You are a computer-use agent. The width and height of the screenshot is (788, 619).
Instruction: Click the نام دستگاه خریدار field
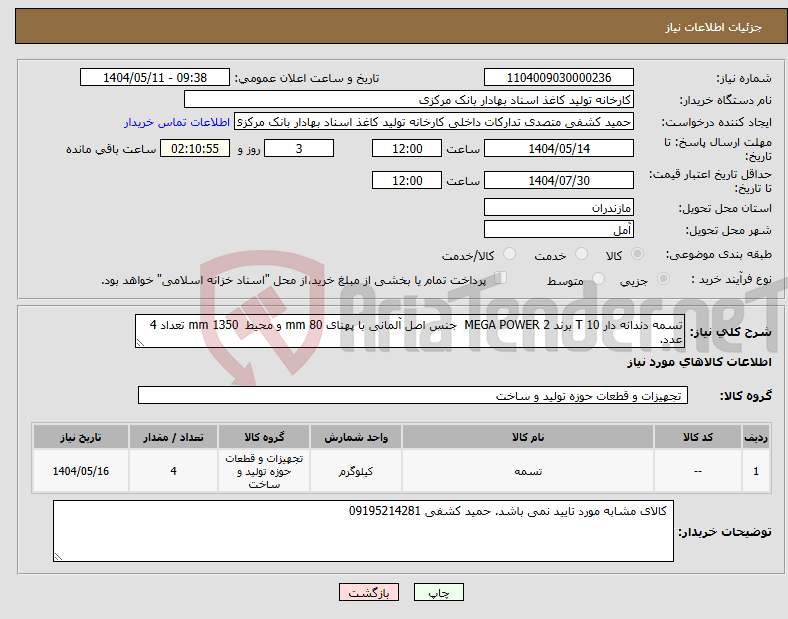(x=408, y=99)
